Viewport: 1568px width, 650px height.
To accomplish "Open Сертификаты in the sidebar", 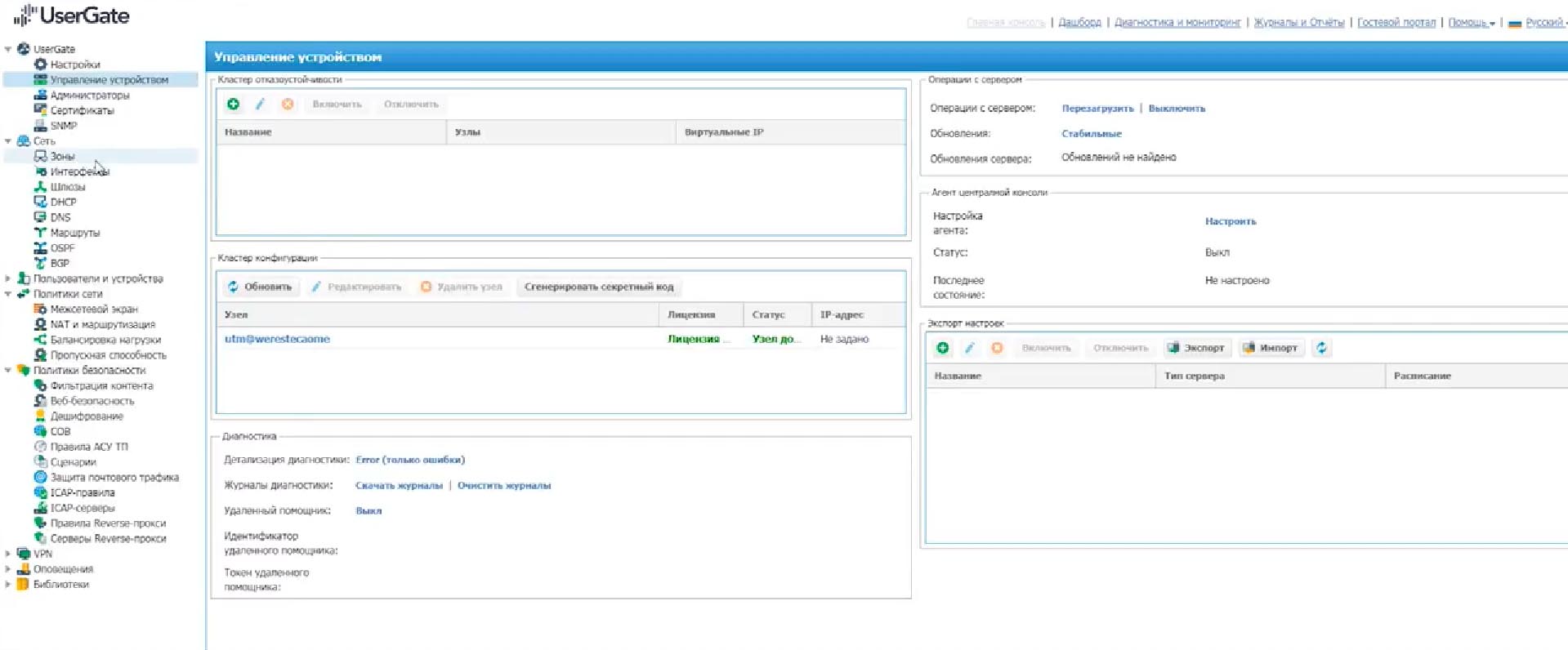I will pyautogui.click(x=83, y=110).
